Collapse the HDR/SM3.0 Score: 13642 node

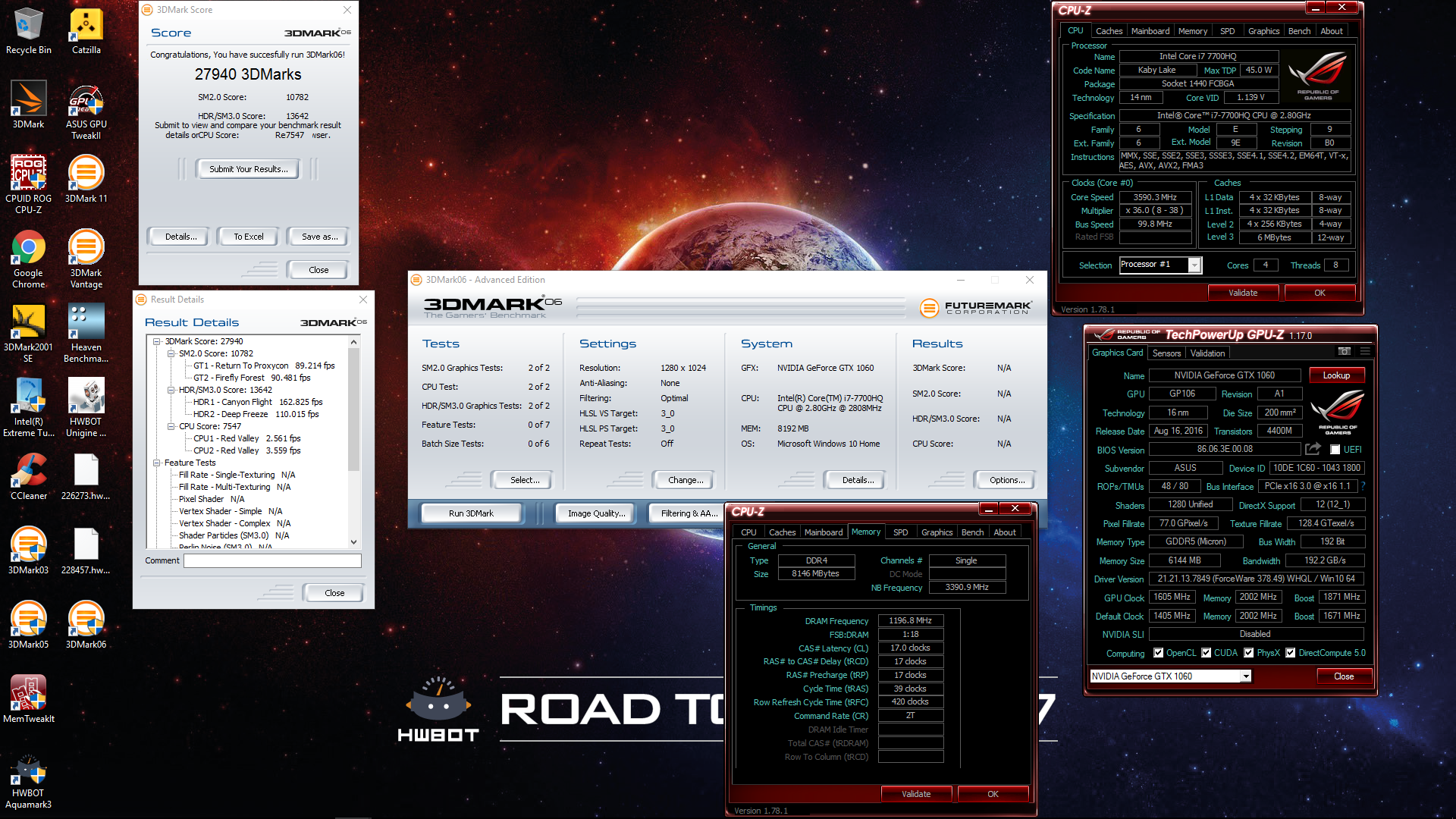171,390
